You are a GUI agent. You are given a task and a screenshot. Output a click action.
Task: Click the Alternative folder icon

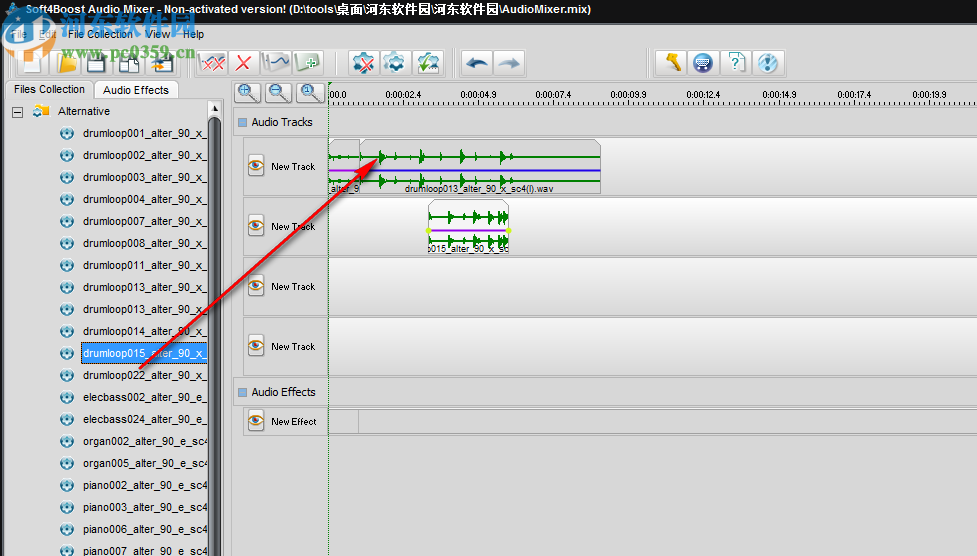(41, 111)
